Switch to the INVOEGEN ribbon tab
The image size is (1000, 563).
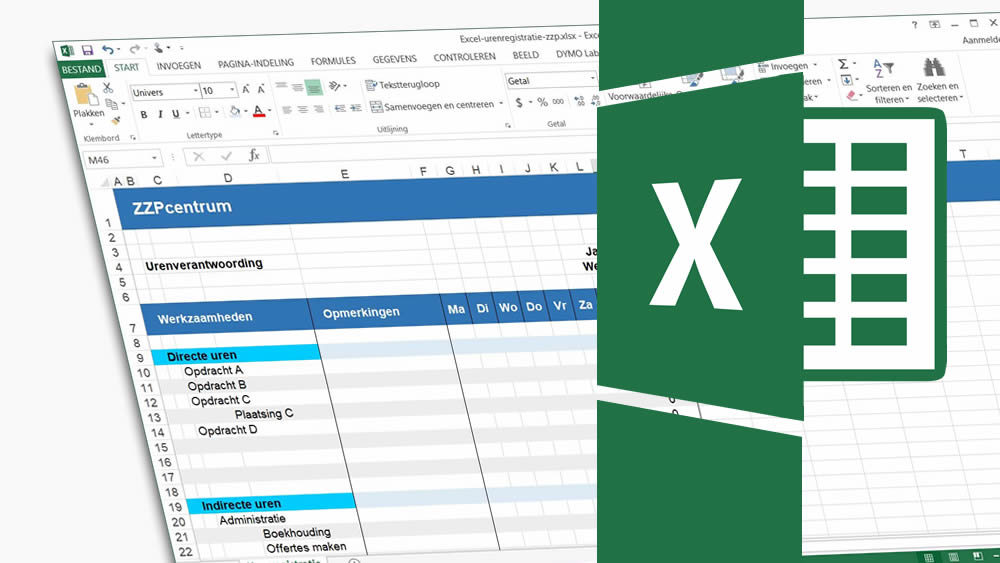[x=179, y=66]
